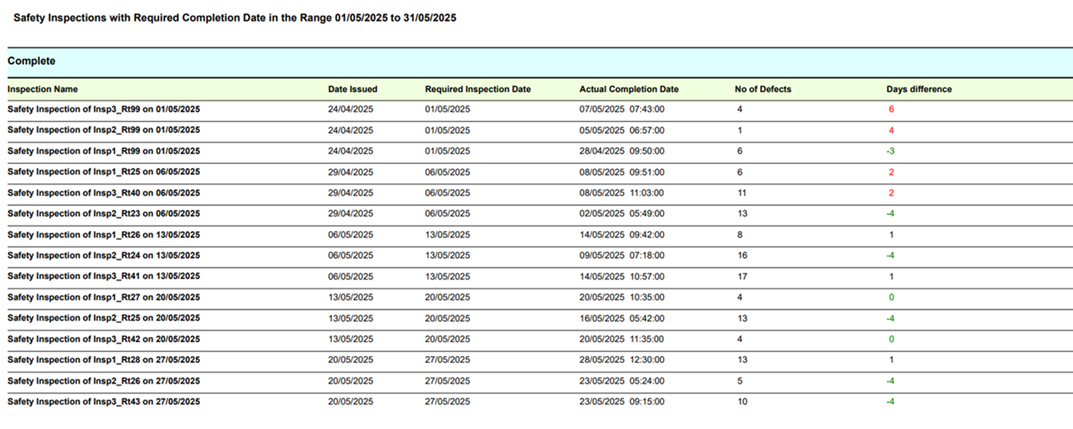Select 'Safety Inspection of Insp3_Rt41 on 13/05/2025'

click(x=104, y=276)
